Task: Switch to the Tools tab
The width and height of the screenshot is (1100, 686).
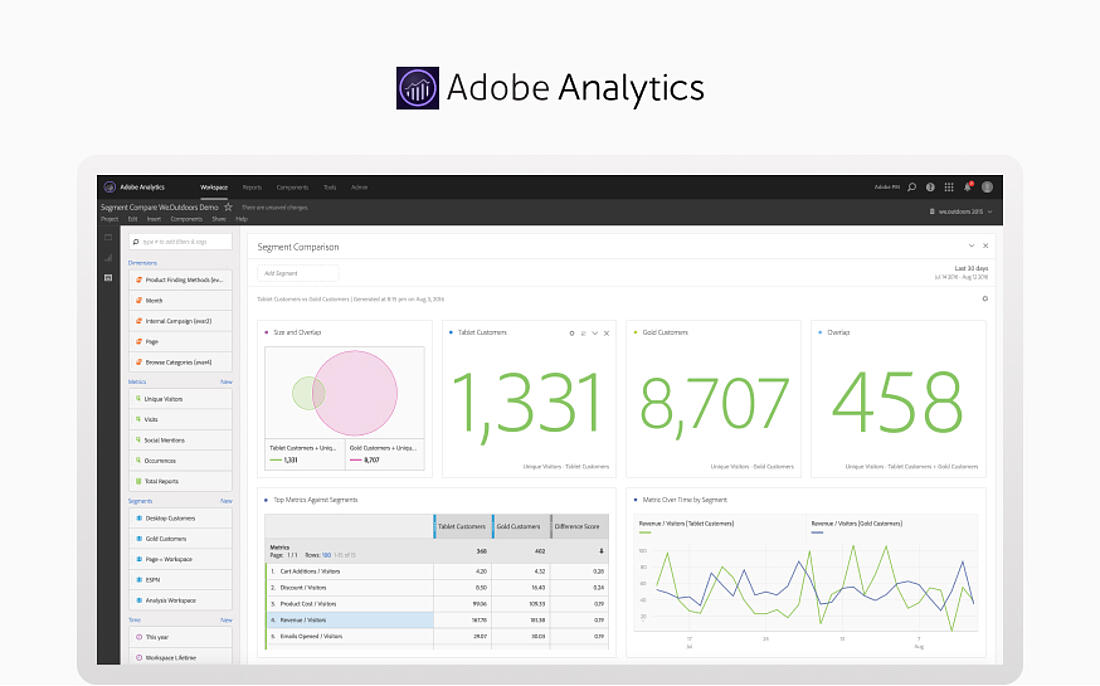Action: click(330, 187)
